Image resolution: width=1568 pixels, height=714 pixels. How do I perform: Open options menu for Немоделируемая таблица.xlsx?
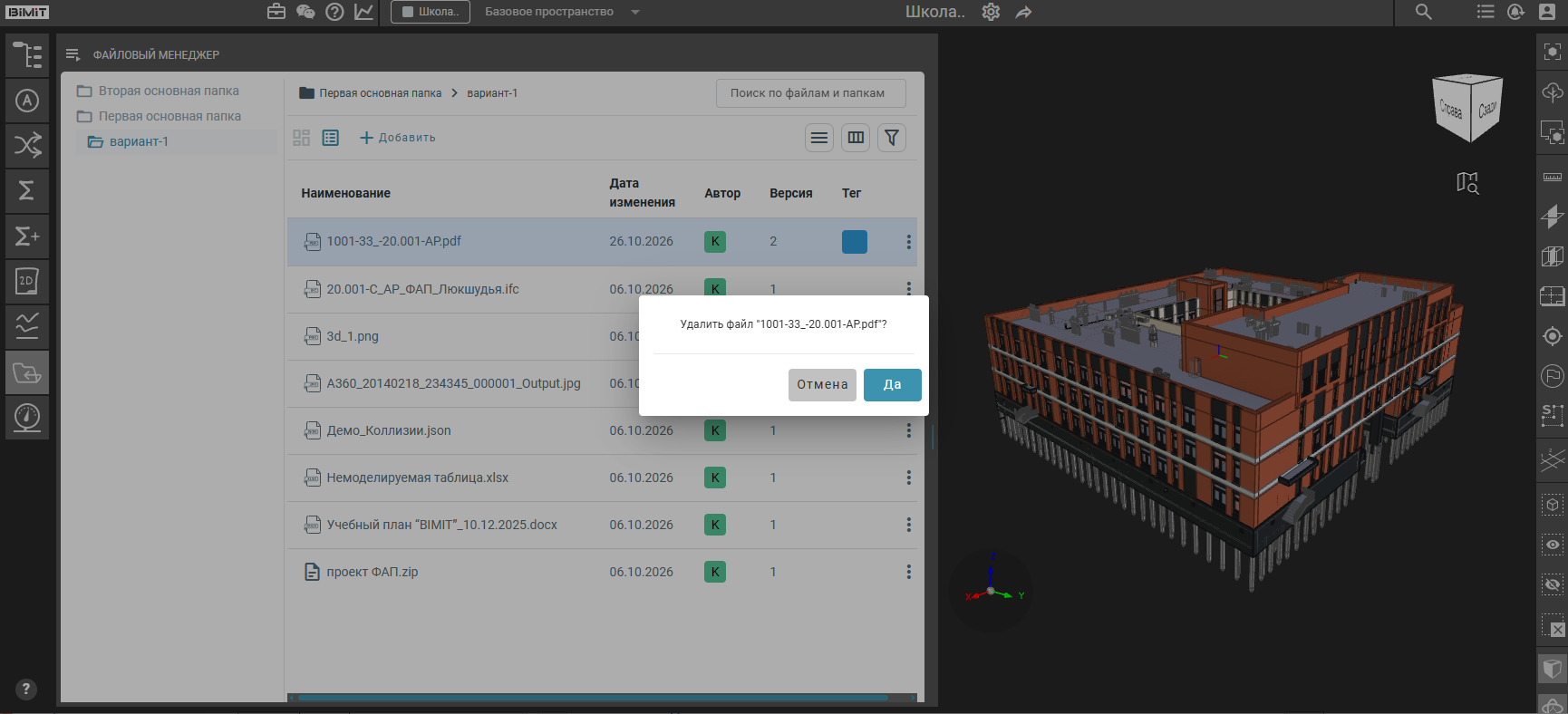click(x=909, y=478)
